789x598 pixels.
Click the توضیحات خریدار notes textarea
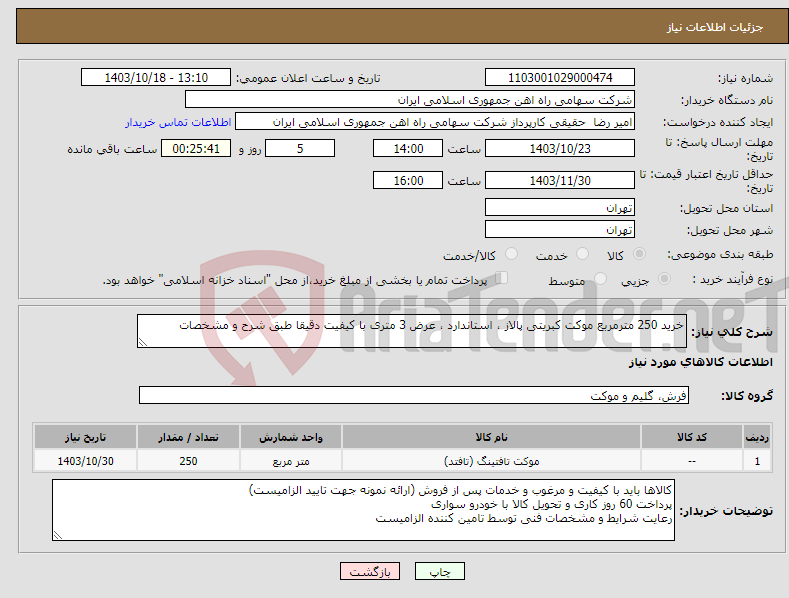pos(363,510)
